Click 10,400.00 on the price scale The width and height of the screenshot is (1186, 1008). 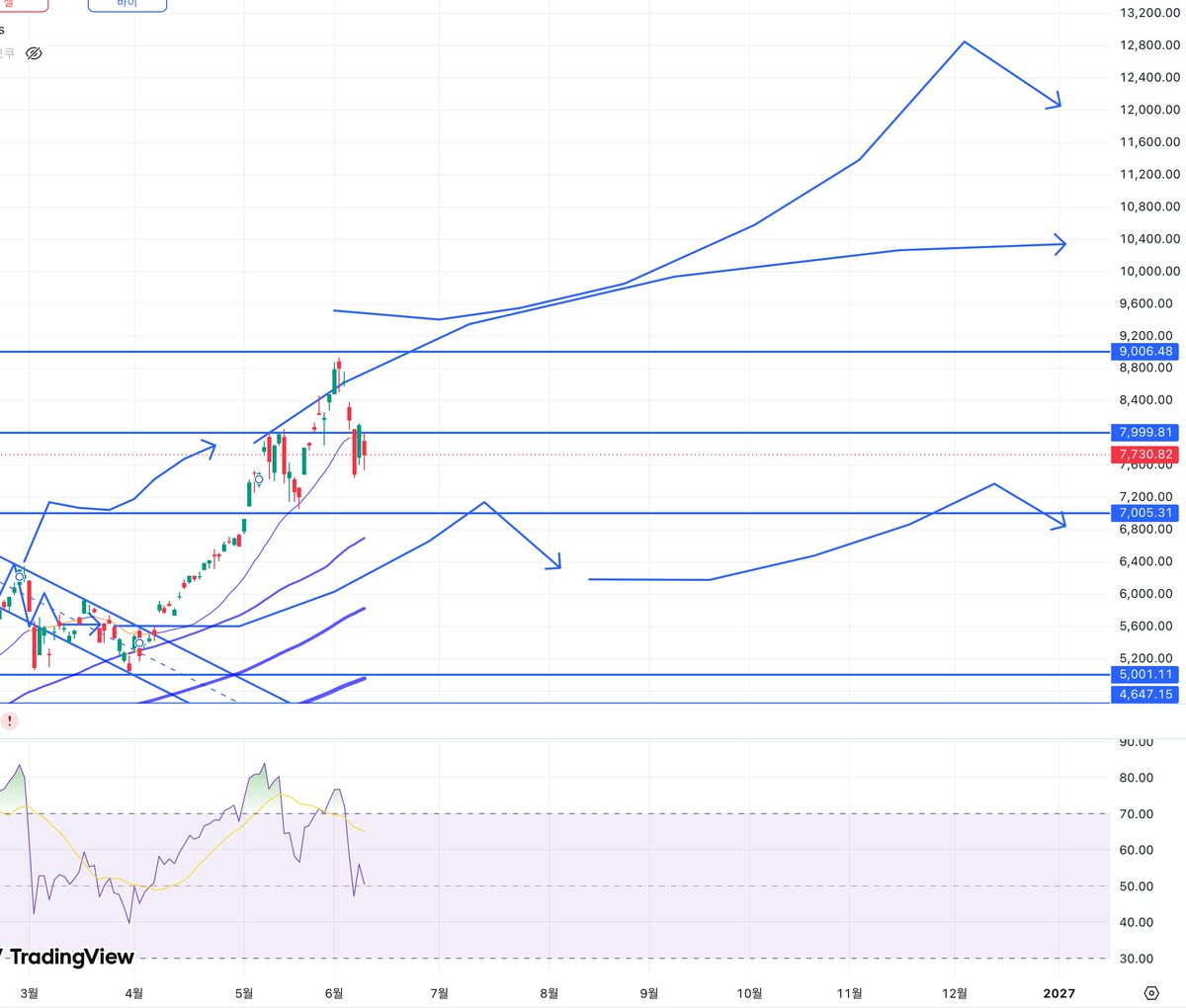click(x=1149, y=239)
